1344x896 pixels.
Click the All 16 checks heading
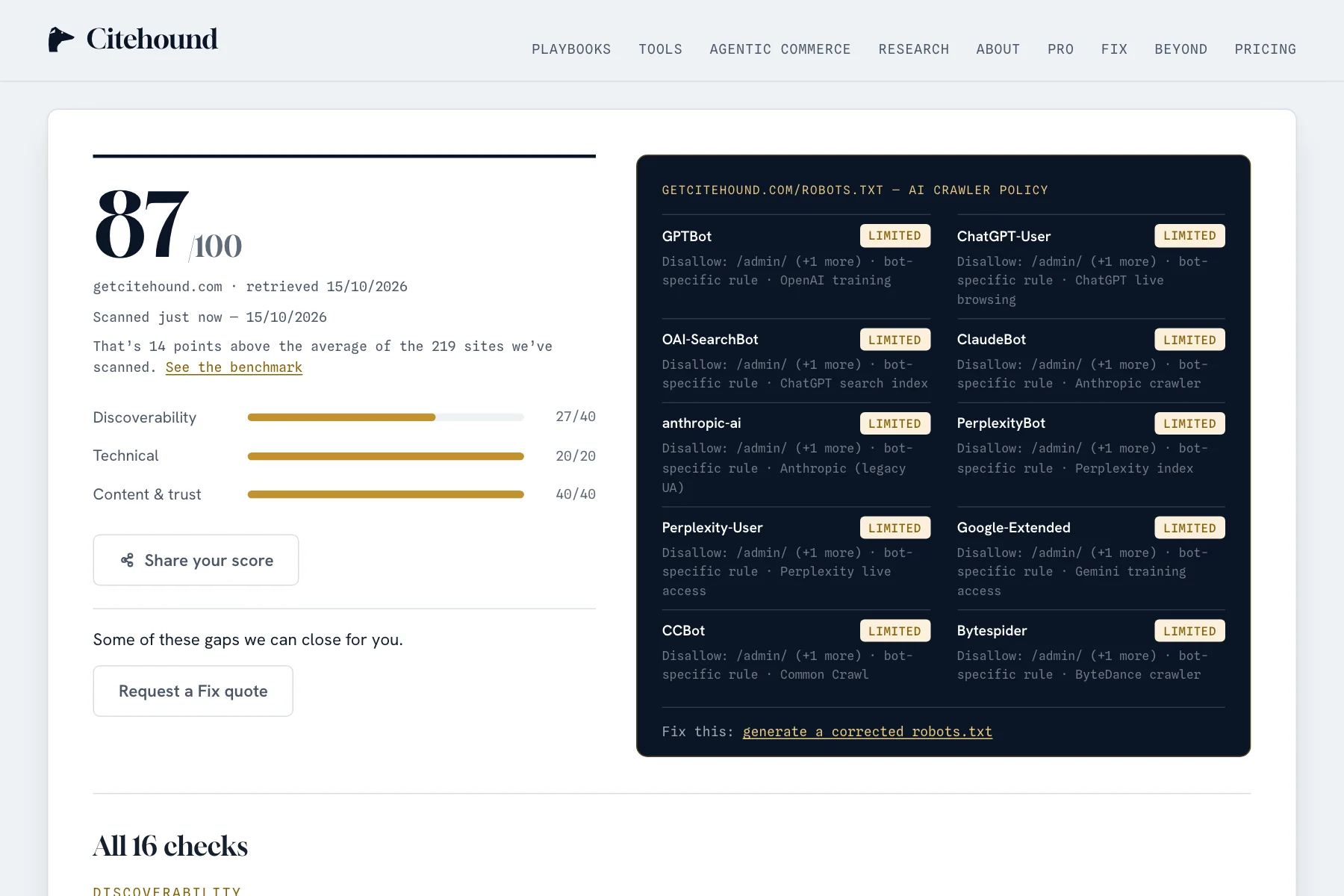click(x=170, y=846)
